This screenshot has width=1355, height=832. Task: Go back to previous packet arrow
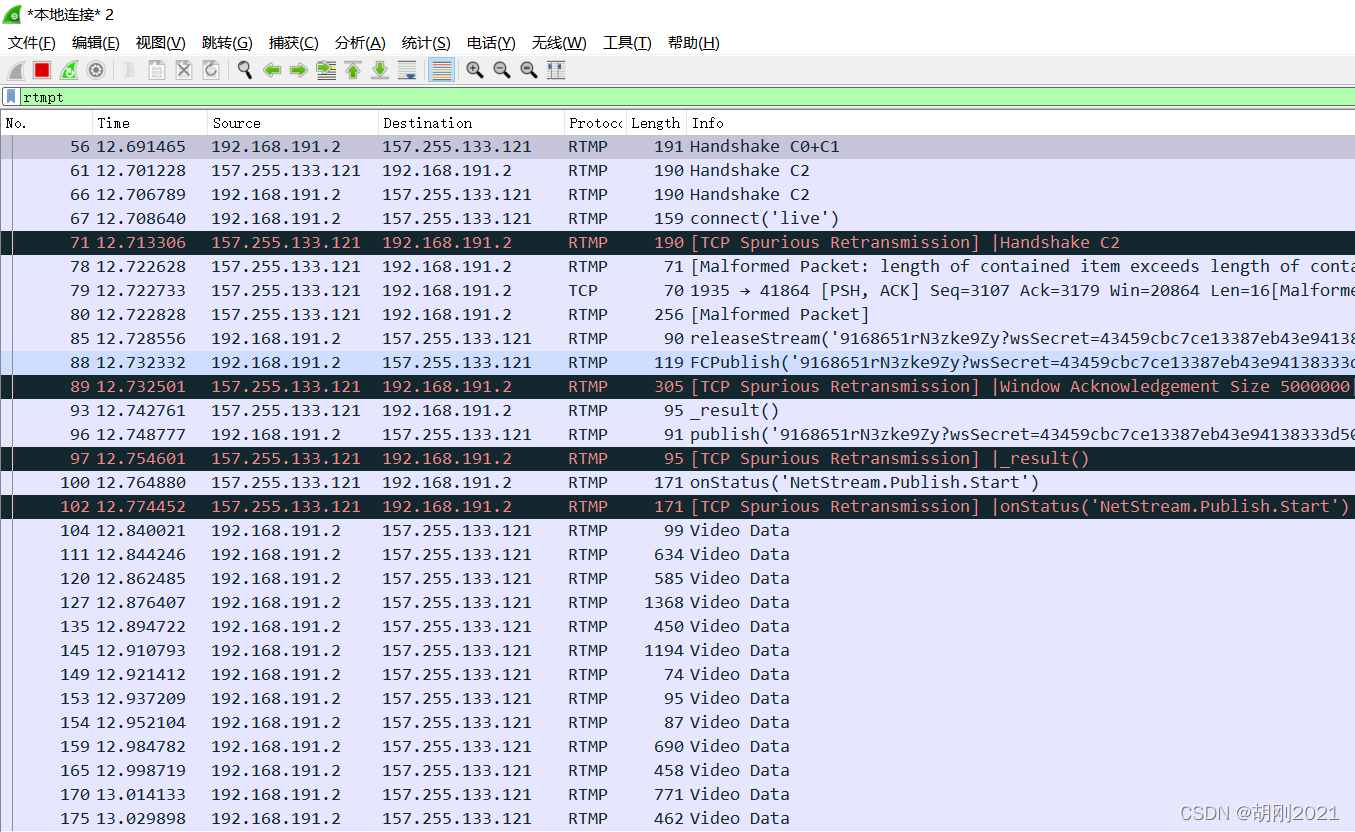(272, 70)
